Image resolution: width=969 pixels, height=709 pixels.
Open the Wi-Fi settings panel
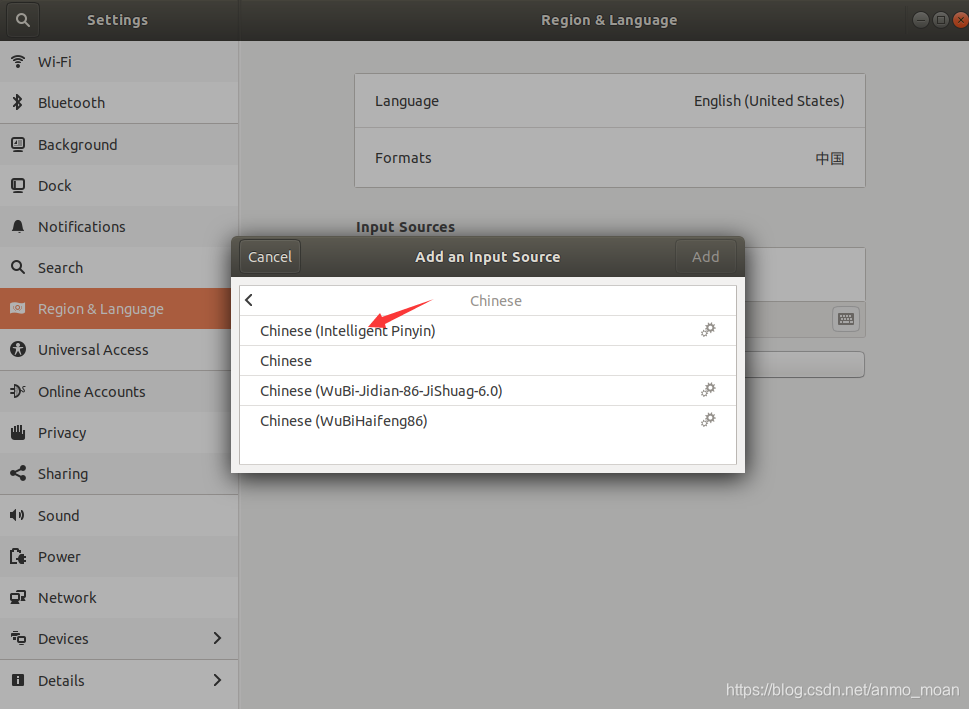[x=119, y=61]
